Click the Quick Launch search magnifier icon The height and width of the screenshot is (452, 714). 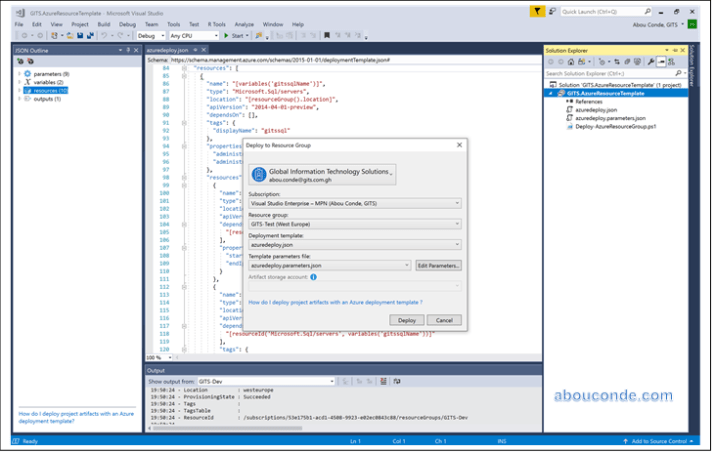click(645, 10)
